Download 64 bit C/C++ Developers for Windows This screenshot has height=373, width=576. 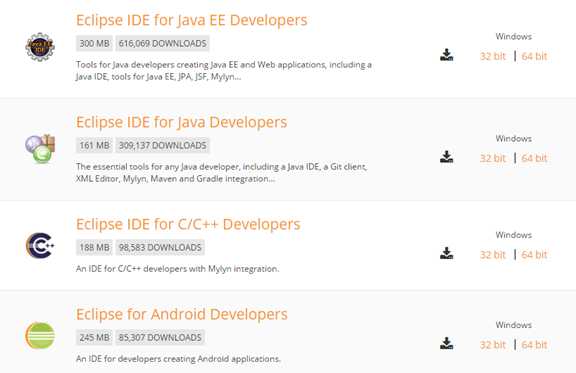click(x=534, y=255)
